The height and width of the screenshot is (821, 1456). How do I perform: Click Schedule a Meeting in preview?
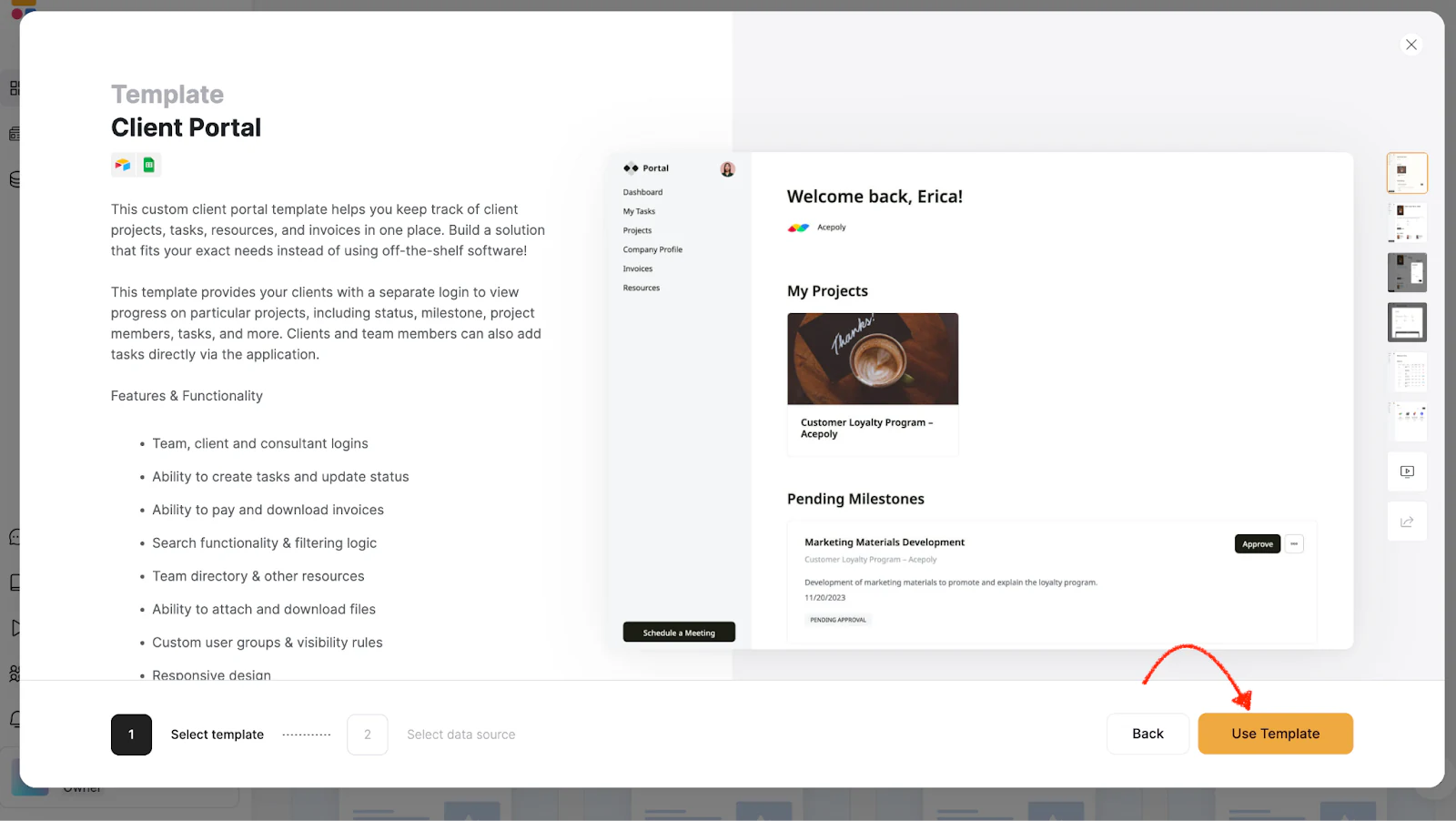[679, 633]
